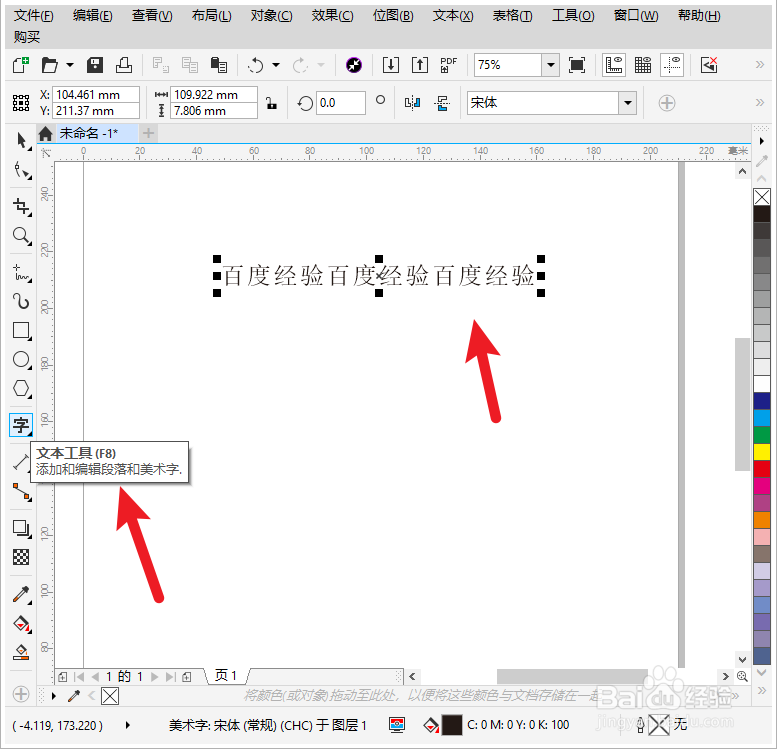Screen dimensions: 777x749
Task: Open the 效果(C) menu
Action: tap(333, 16)
